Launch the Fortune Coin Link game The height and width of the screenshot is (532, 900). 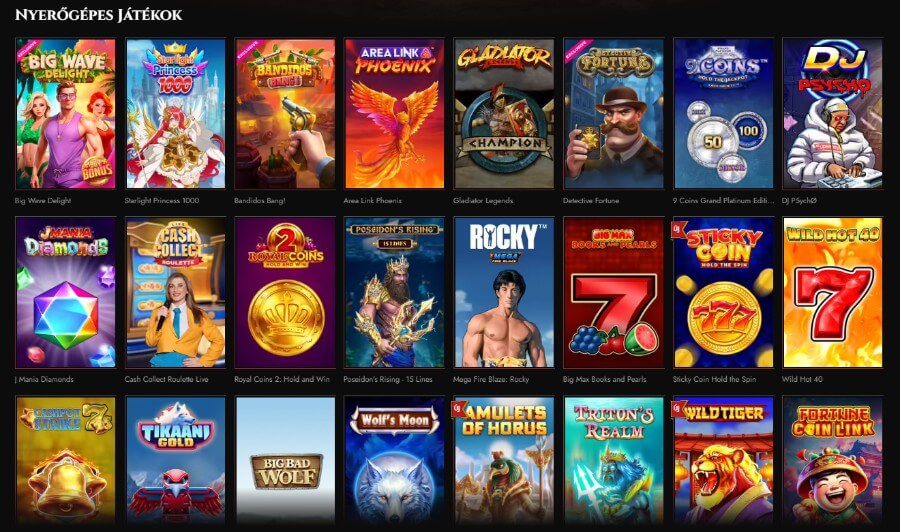click(833, 459)
